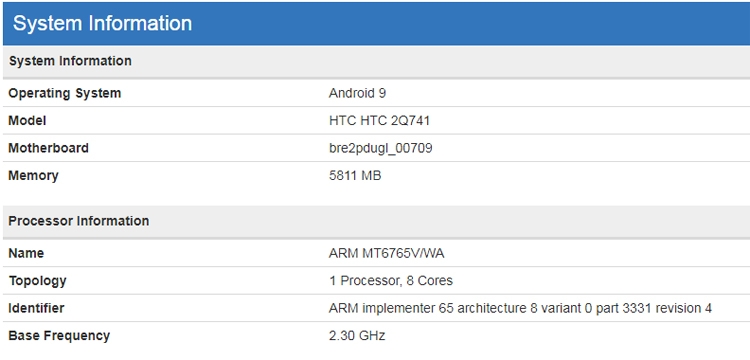Click the Model row label
Image resolution: width=750 pixels, height=360 pixels.
(x=27, y=120)
